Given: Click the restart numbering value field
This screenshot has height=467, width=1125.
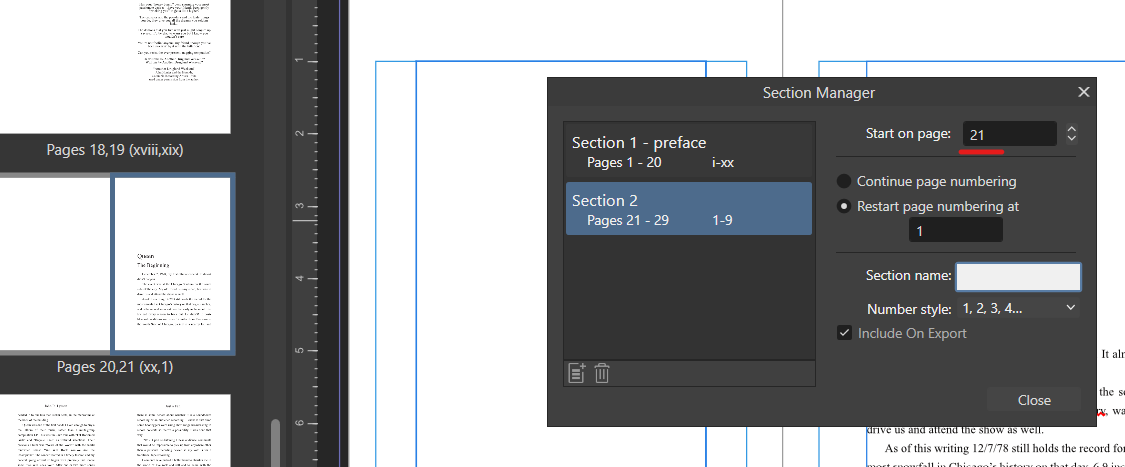Looking at the screenshot, I should pyautogui.click(x=955, y=231).
